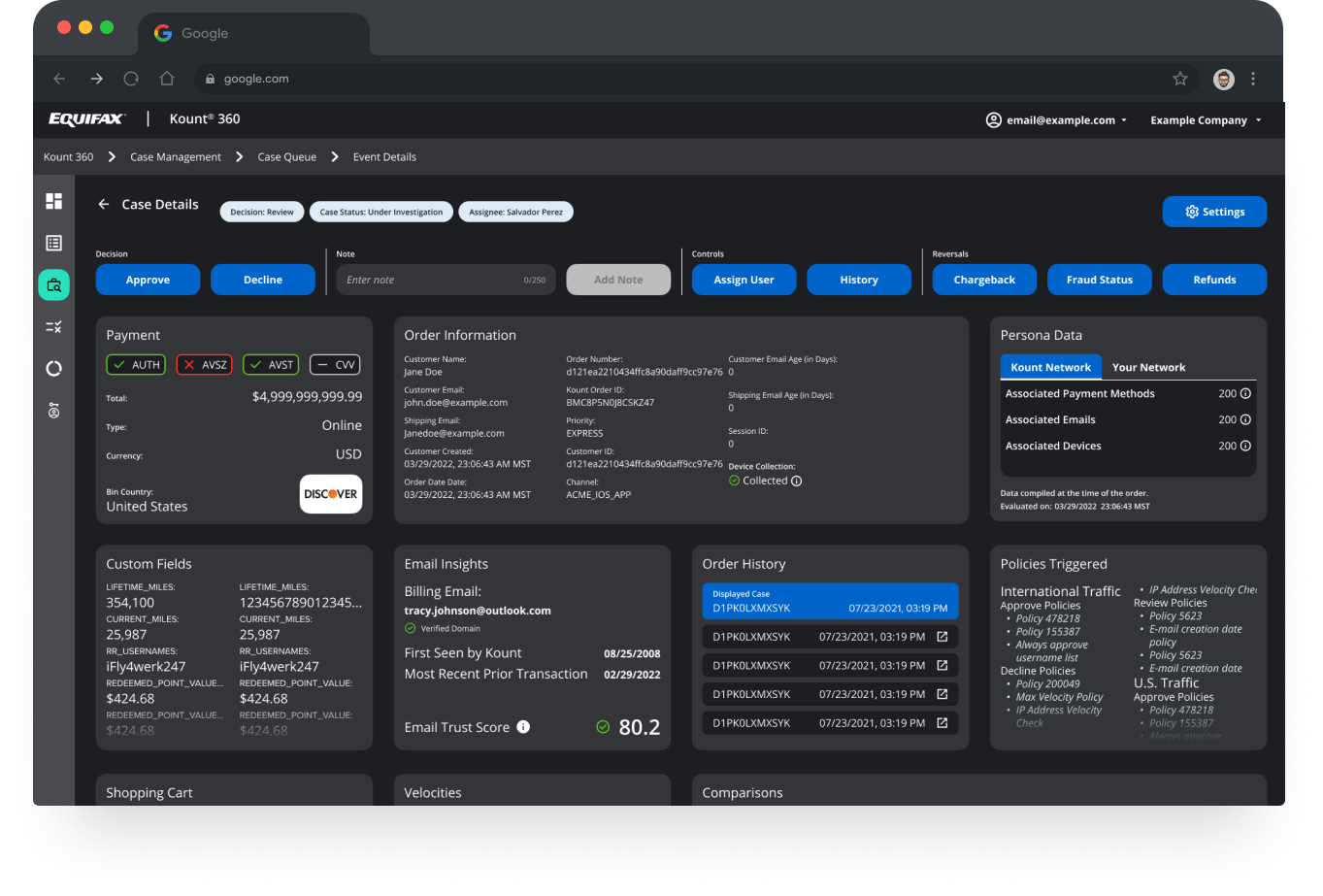Click Assign User button
This screenshot has height=896, width=1323.
(x=744, y=280)
